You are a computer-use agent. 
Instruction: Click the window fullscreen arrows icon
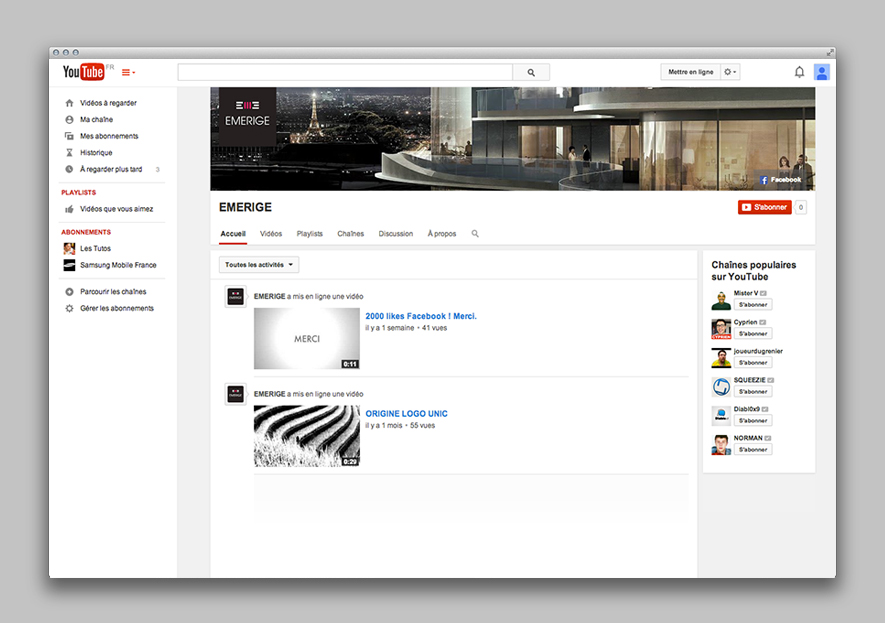tap(830, 52)
